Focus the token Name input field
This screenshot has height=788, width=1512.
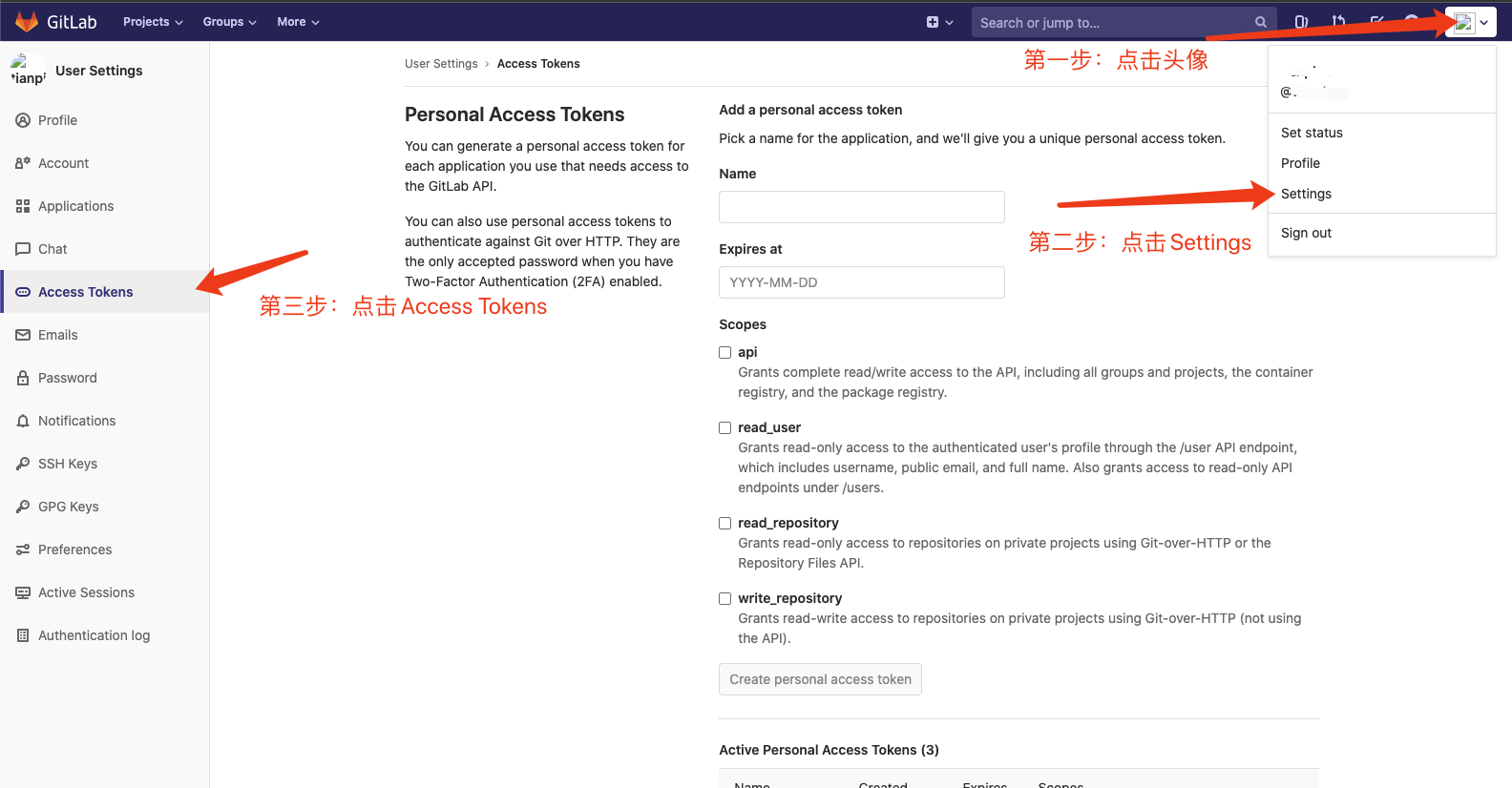[862, 207]
